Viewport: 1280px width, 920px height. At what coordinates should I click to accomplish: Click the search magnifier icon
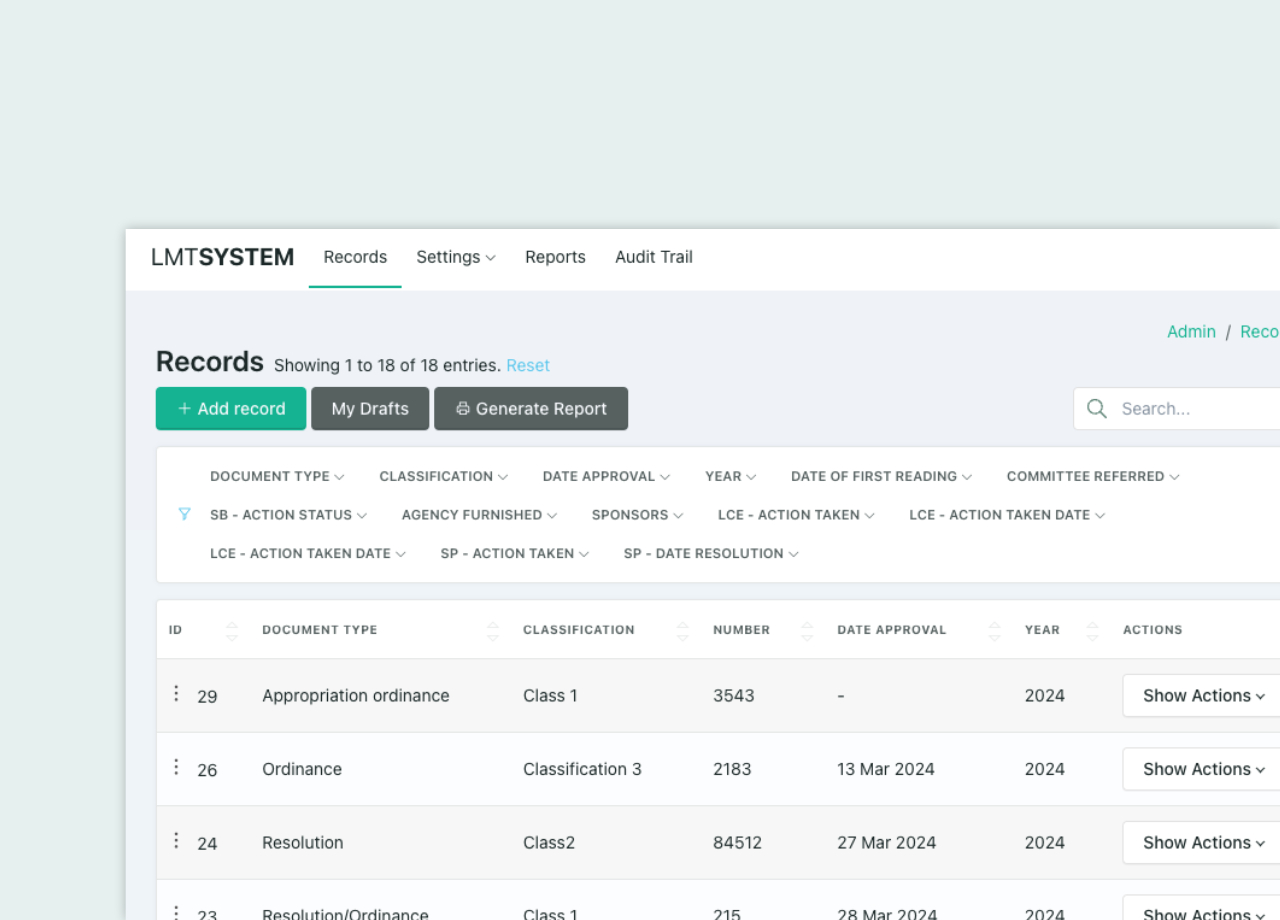pyautogui.click(x=1097, y=409)
